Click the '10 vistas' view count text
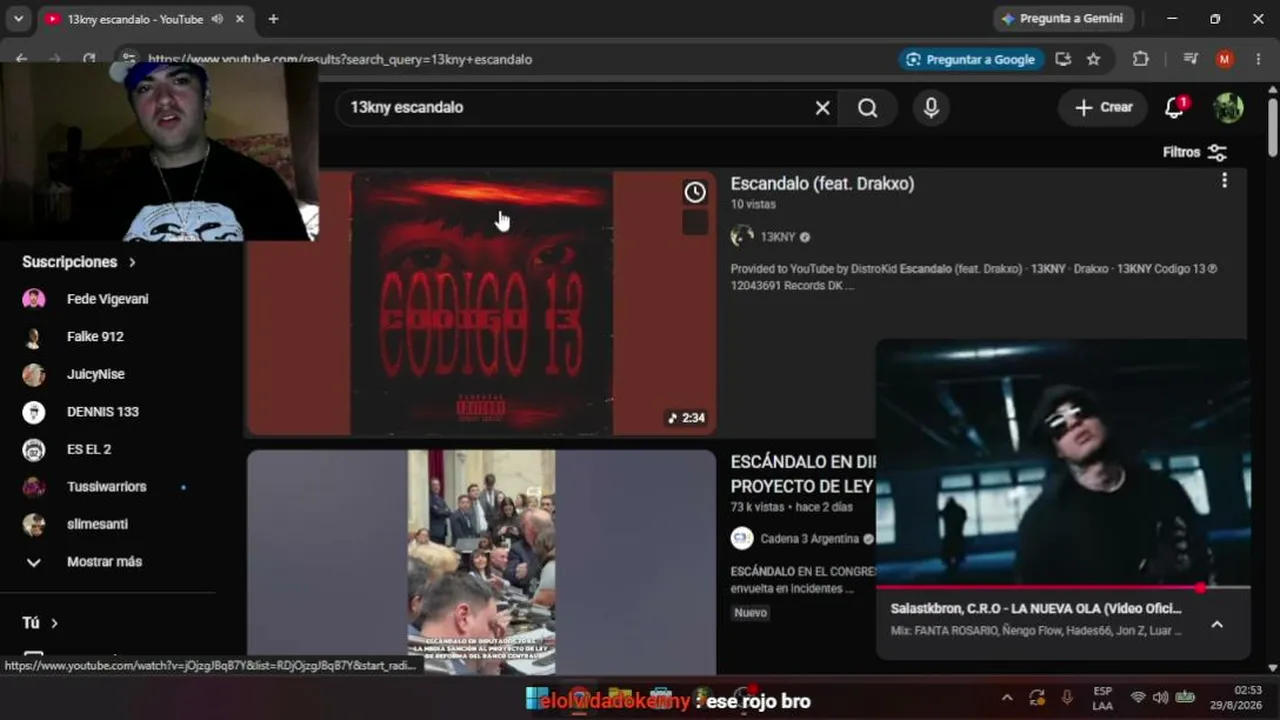 [x=753, y=204]
